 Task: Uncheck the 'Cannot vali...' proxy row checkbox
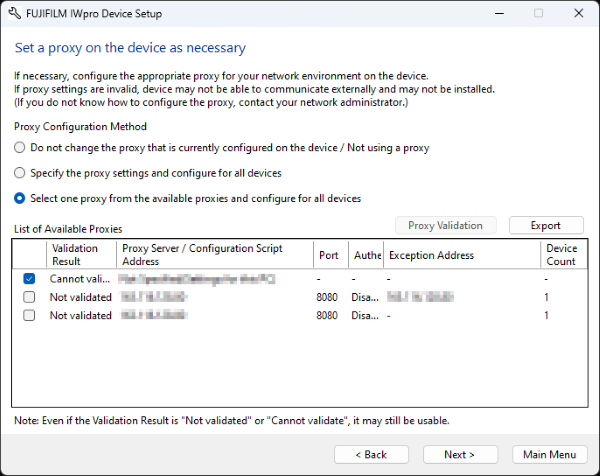pyautogui.click(x=29, y=279)
